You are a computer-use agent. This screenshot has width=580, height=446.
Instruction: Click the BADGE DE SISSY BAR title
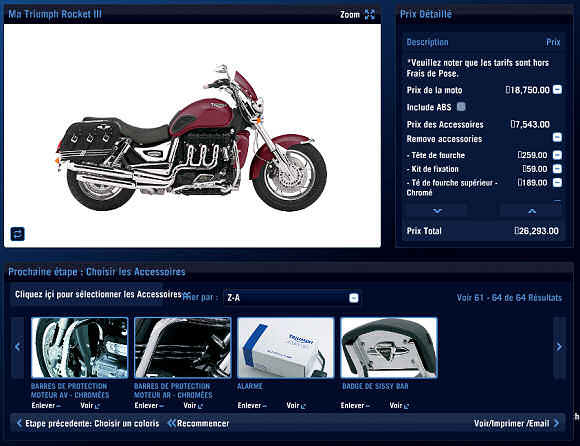point(375,386)
